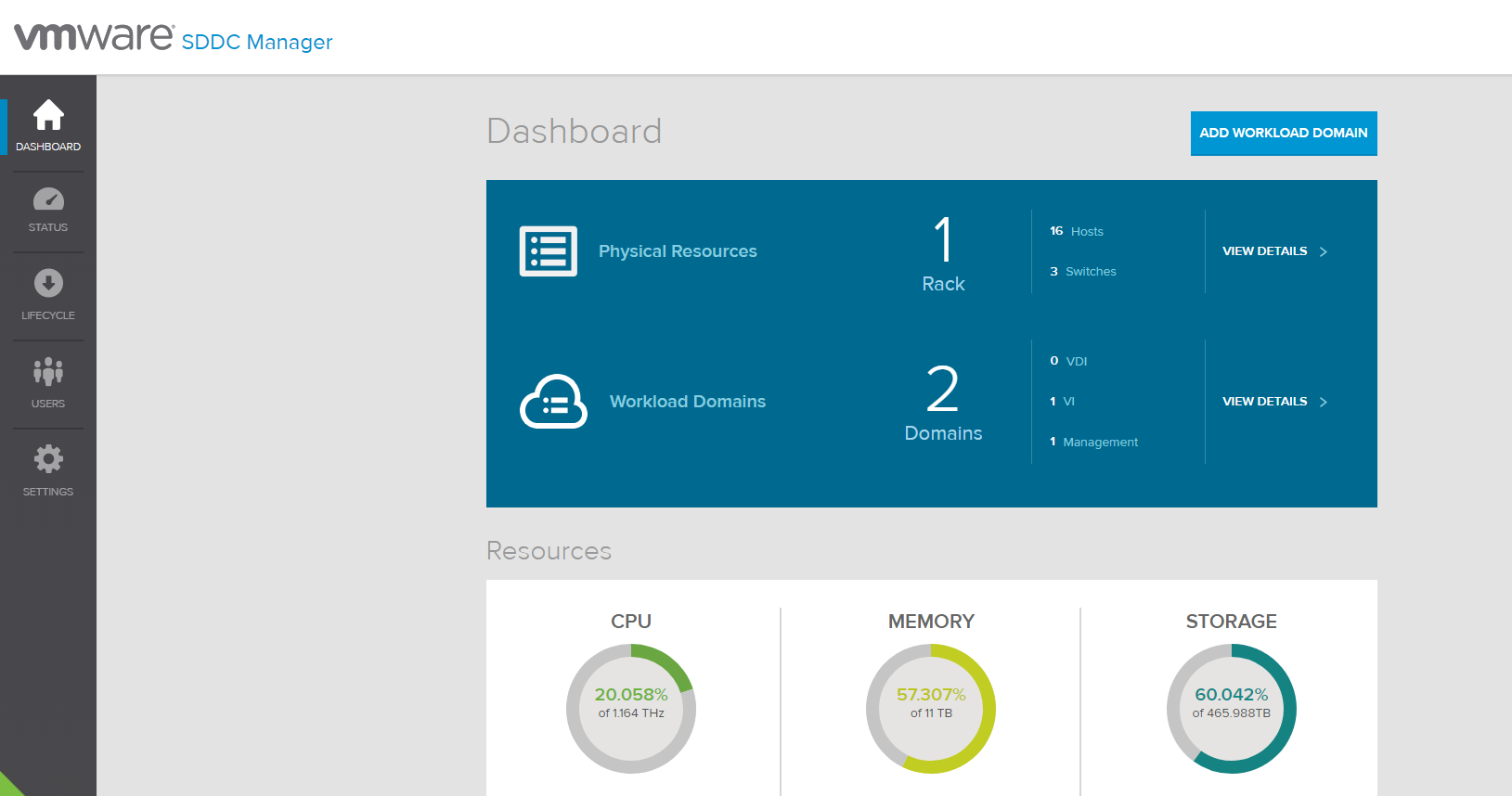Click the SDDC Manager title text

click(x=257, y=42)
